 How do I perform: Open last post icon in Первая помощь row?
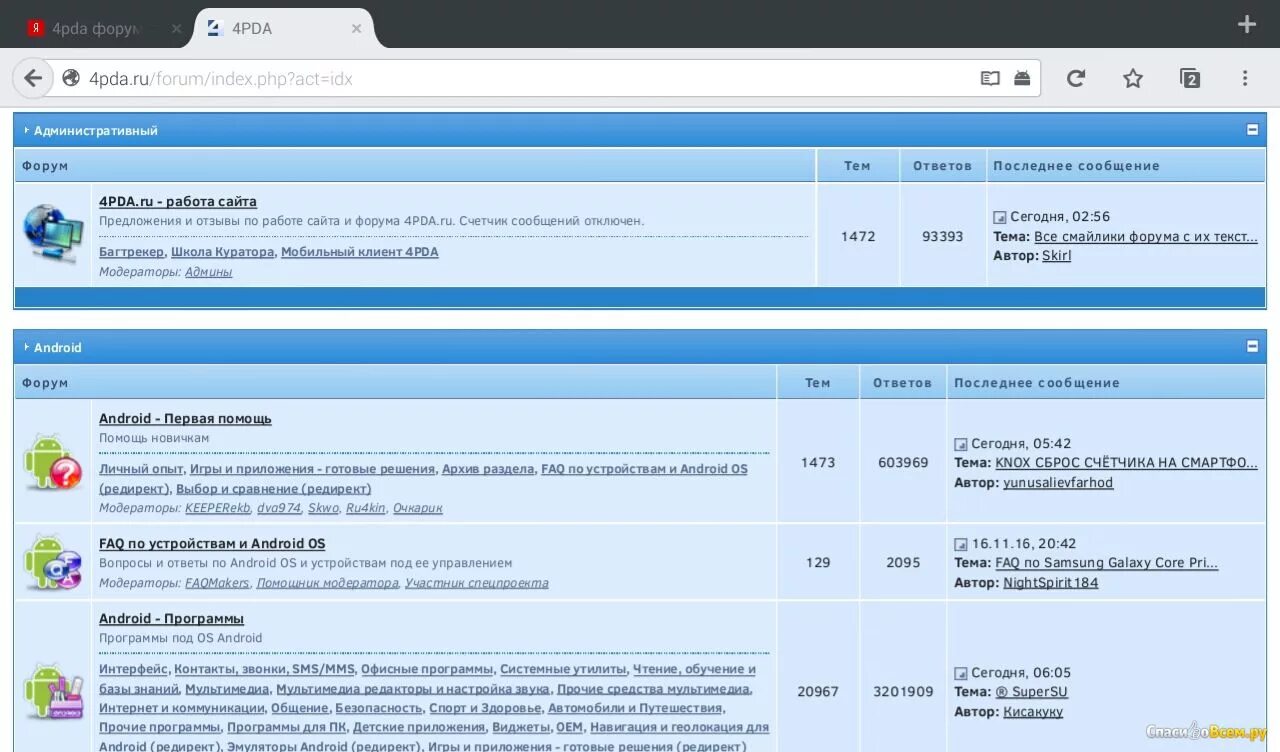[x=960, y=444]
